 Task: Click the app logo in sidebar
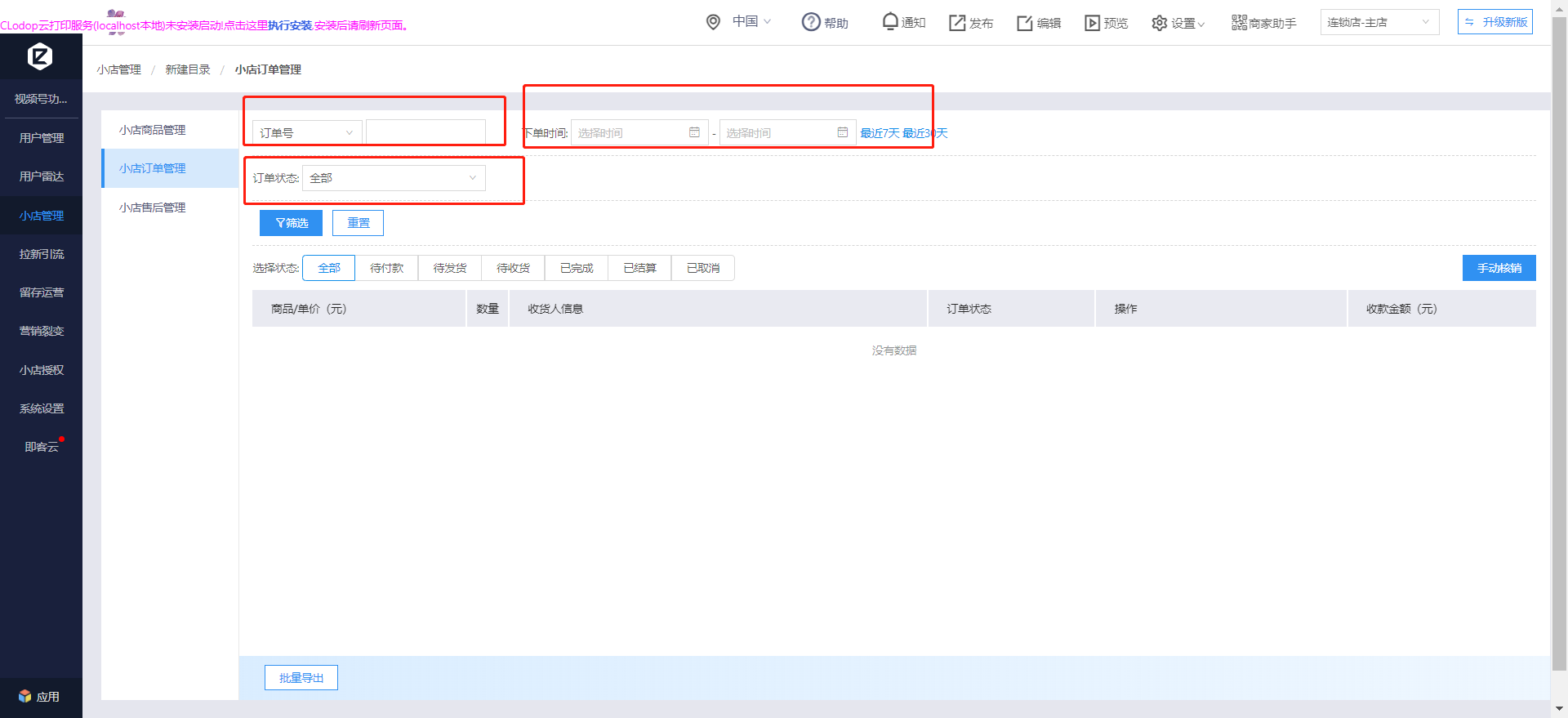[x=40, y=56]
